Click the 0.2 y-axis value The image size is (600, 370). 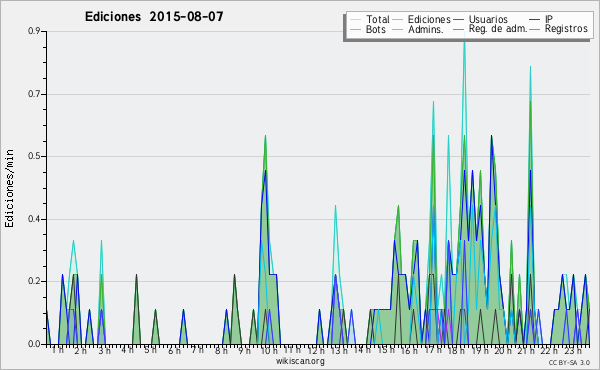click(34, 281)
